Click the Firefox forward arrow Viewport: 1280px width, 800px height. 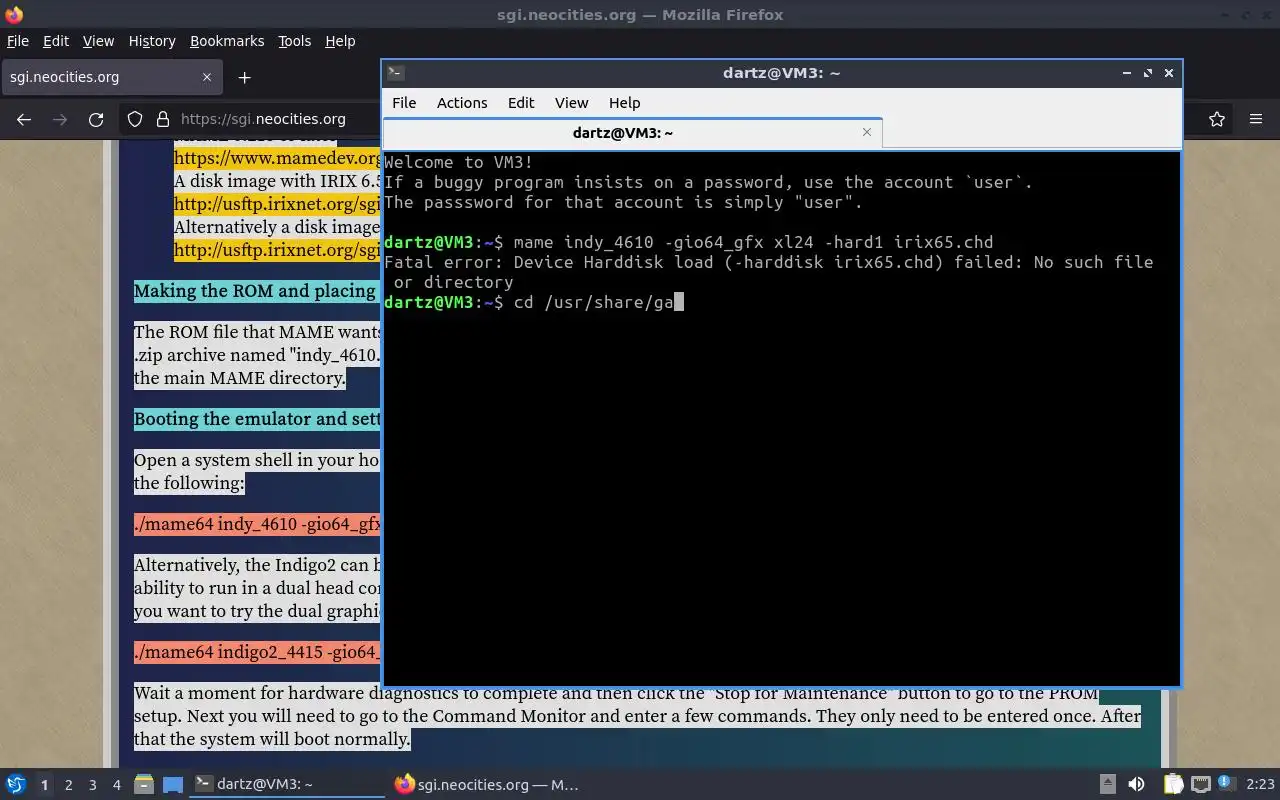click(60, 119)
